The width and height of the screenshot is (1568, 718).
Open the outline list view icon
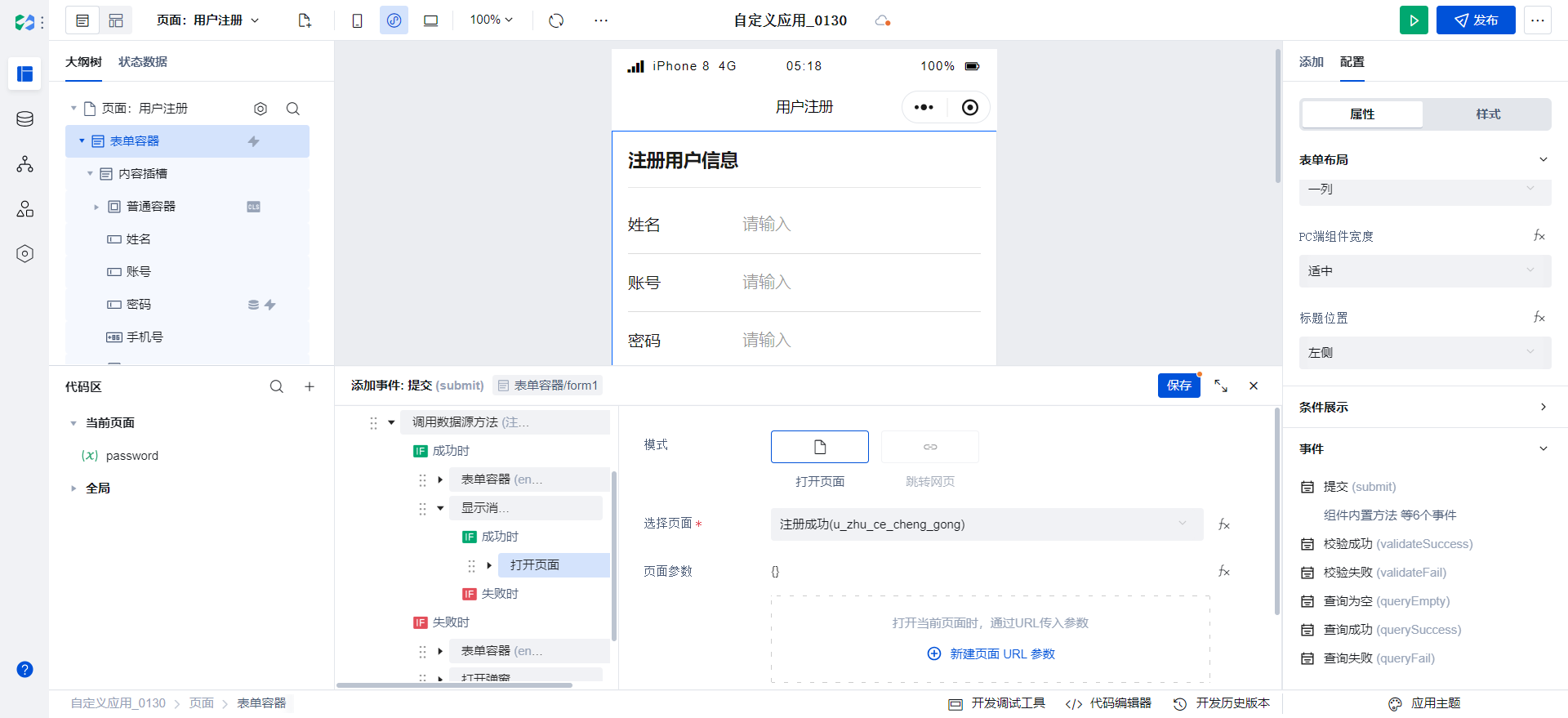click(x=82, y=20)
